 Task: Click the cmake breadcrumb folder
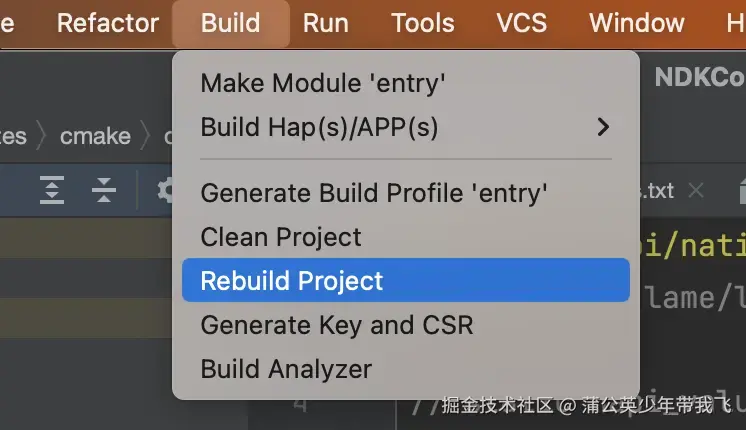(x=95, y=136)
